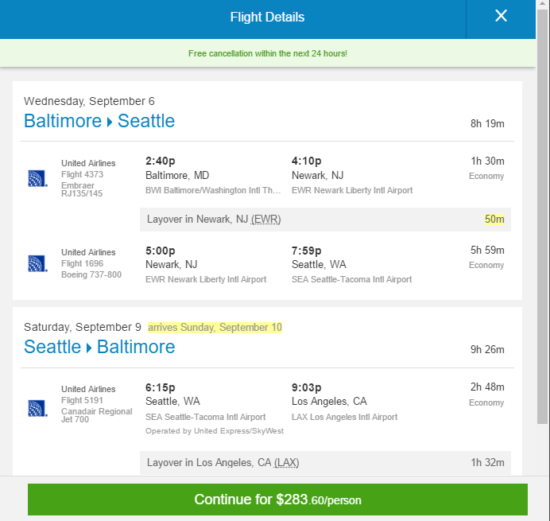Close the Flight Details dialog
The width and height of the screenshot is (550, 521).
pyautogui.click(x=501, y=16)
